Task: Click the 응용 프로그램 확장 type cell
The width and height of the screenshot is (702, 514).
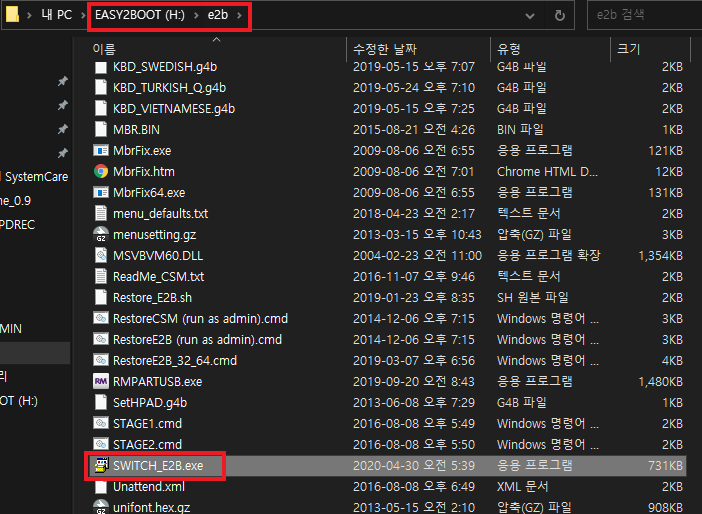Action: [x=548, y=256]
